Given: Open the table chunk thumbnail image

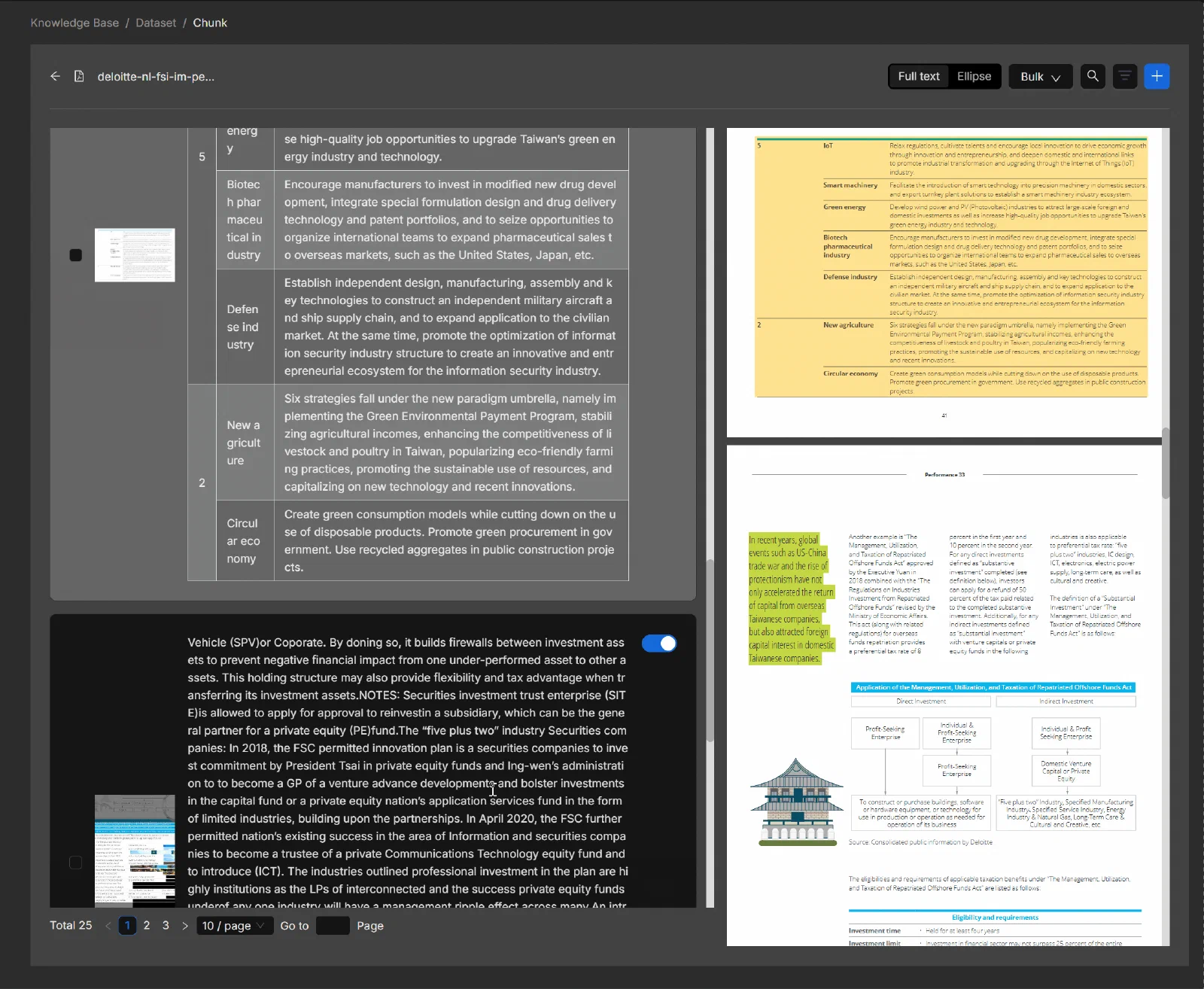Looking at the screenshot, I should tap(135, 255).
